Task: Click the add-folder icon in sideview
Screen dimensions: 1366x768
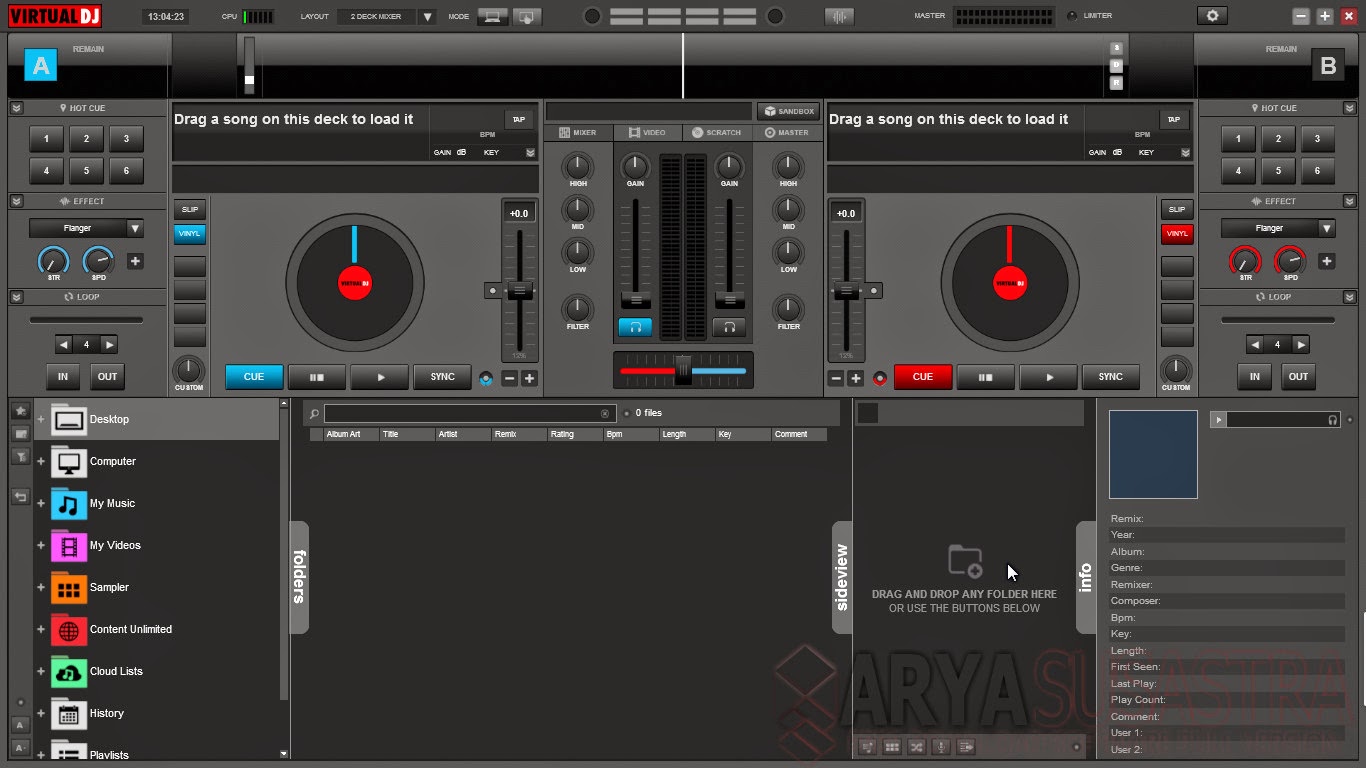Action: coord(965,561)
